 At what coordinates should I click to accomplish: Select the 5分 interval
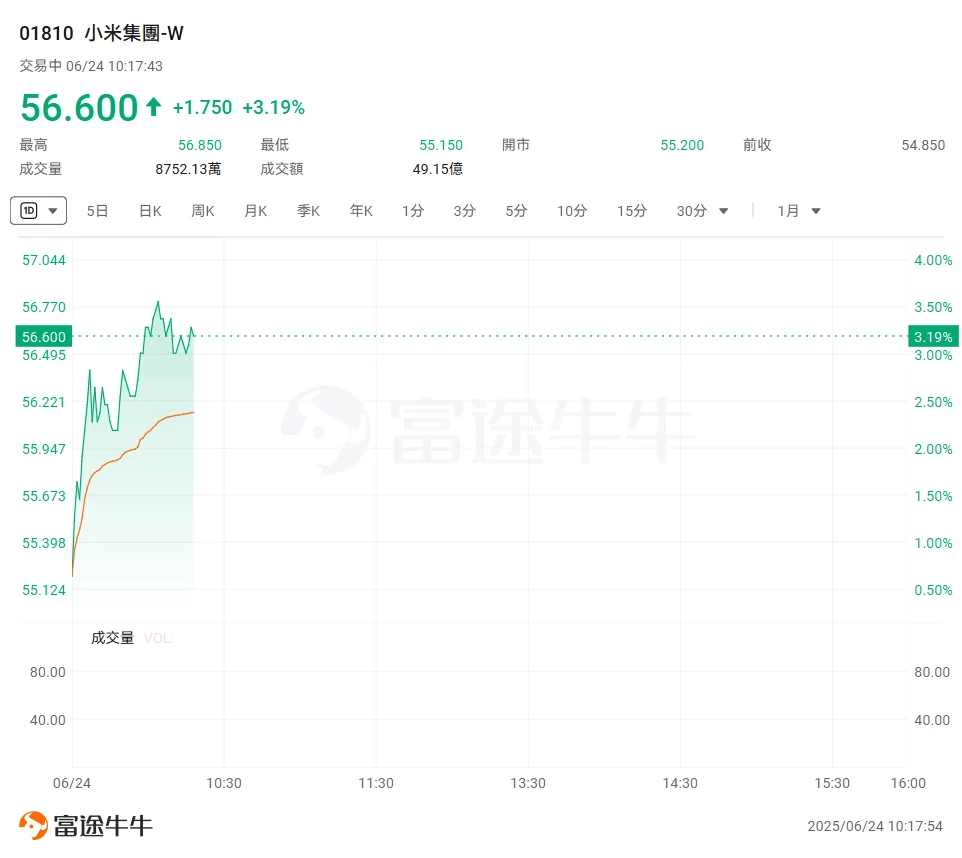coord(516,211)
